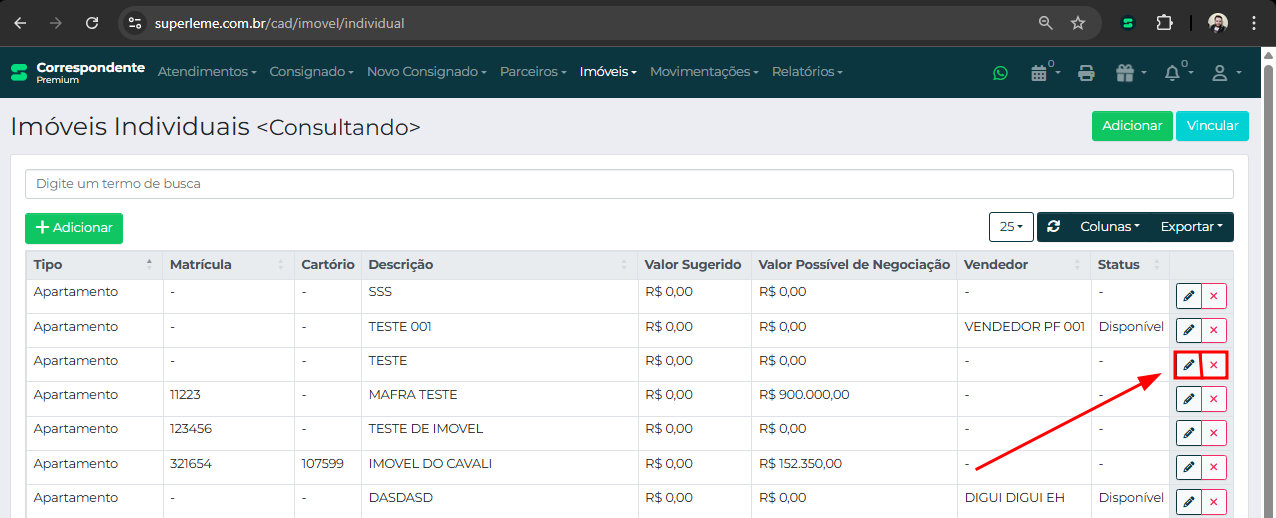Delete the DASDASD property
1276x518 pixels.
pyautogui.click(x=1214, y=502)
